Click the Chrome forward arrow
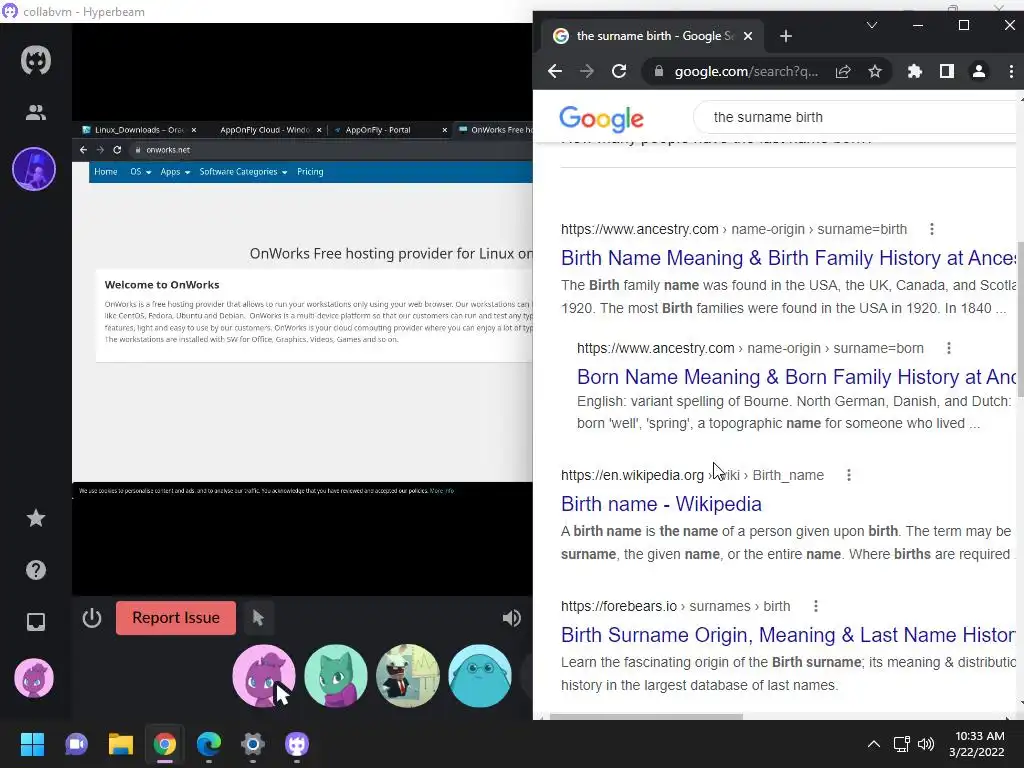Image resolution: width=1024 pixels, height=768 pixels. 586,71
